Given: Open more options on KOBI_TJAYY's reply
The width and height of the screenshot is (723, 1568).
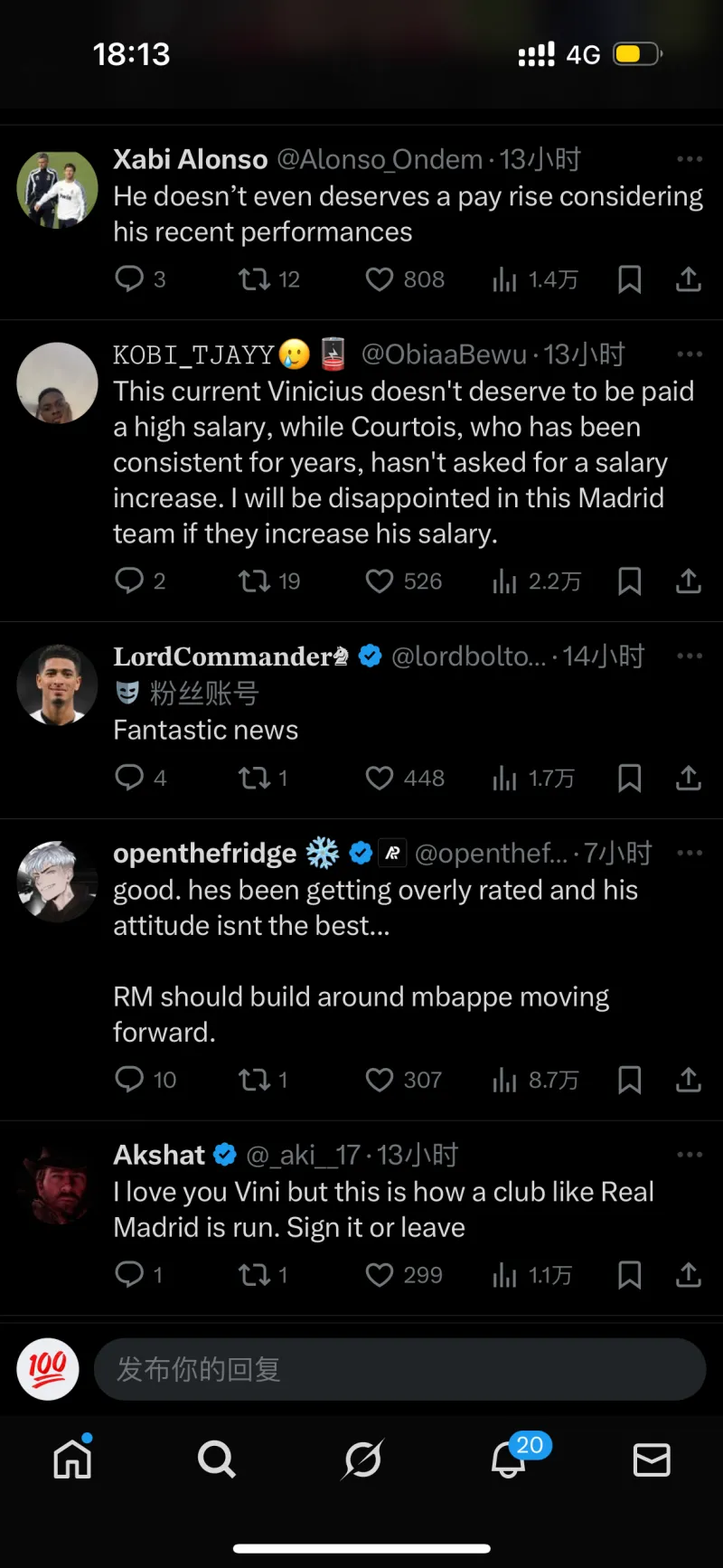Looking at the screenshot, I should (690, 354).
